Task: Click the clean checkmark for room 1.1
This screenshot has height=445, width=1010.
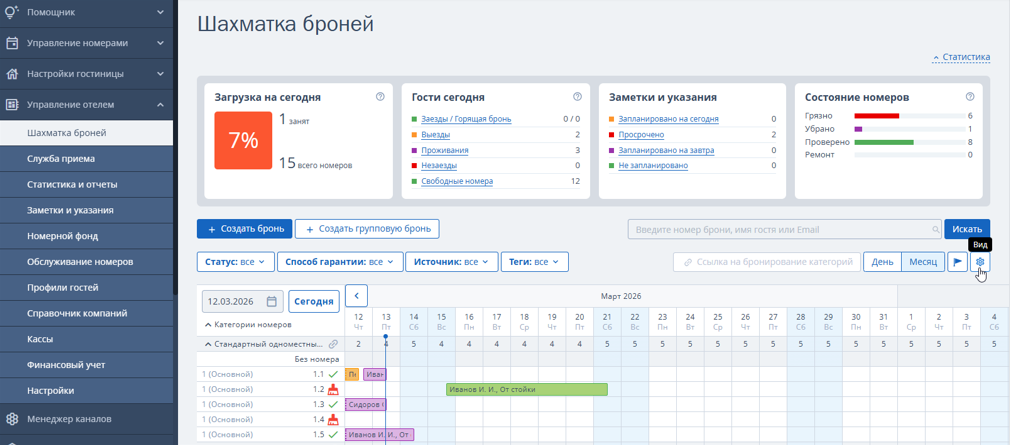Action: (333, 374)
